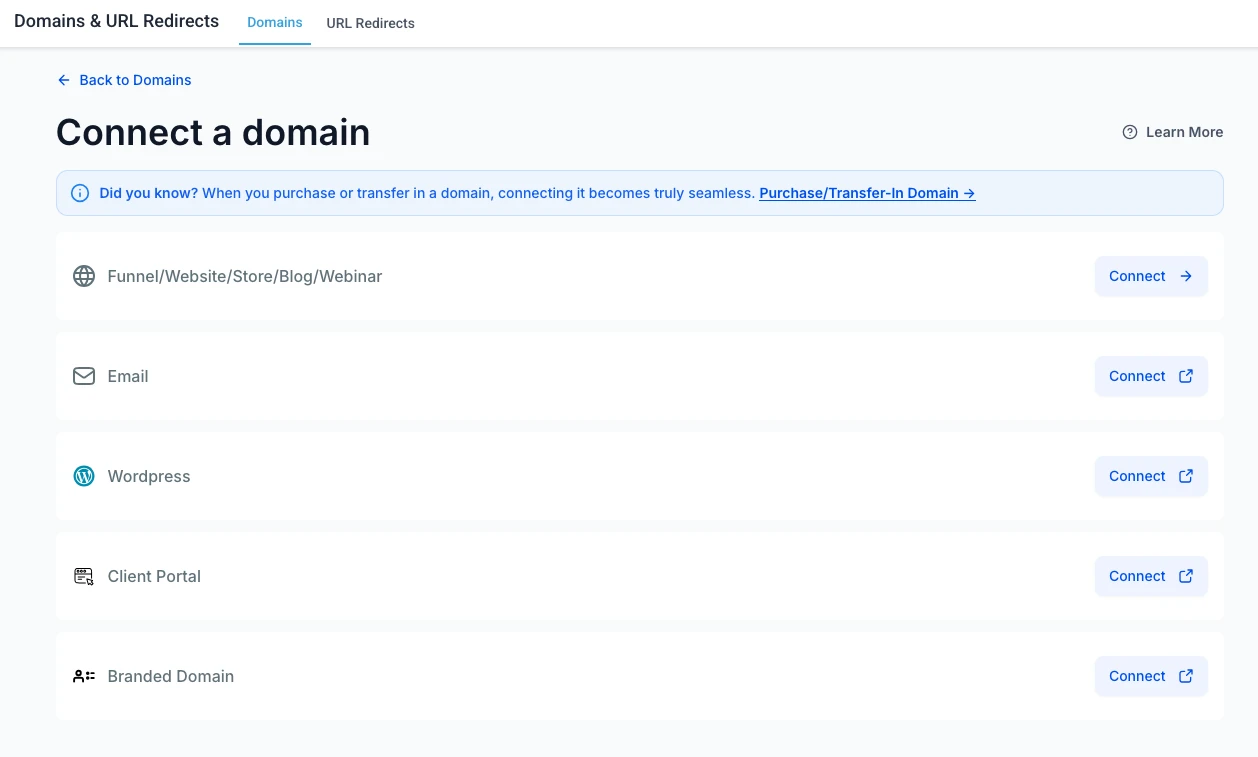Screen dimensions: 1258x757
Task: Click the external link icon in Branded Domain Connect button
Action: (x=1186, y=676)
